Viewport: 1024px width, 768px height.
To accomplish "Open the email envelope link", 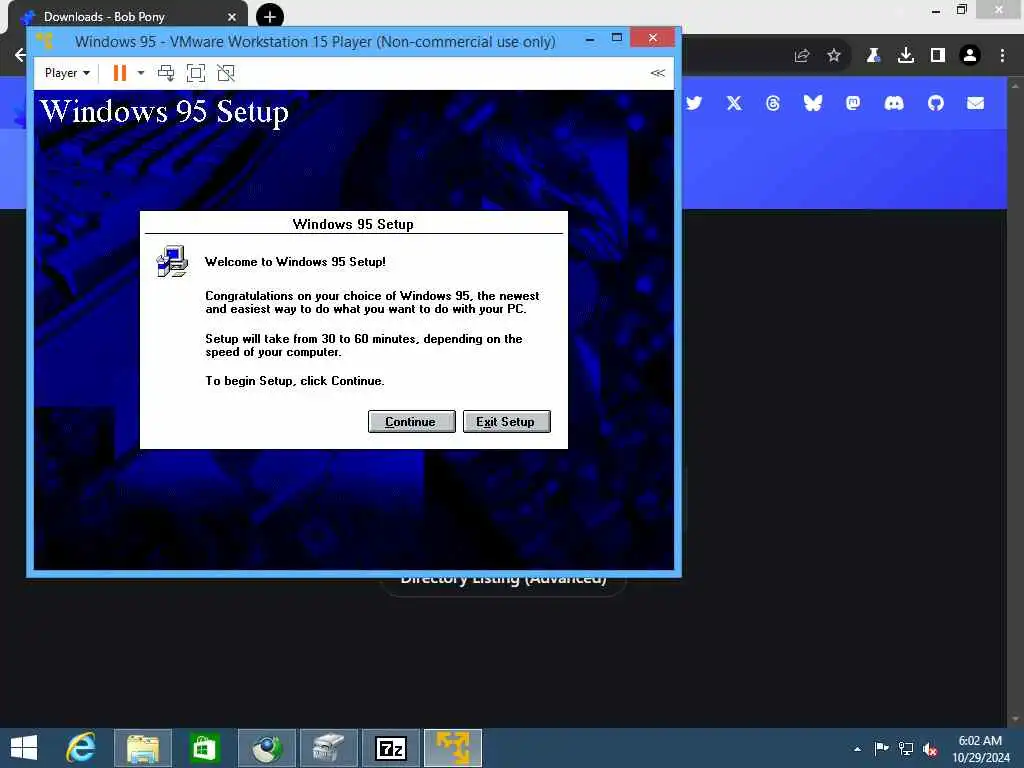I will pyautogui.click(x=976, y=103).
